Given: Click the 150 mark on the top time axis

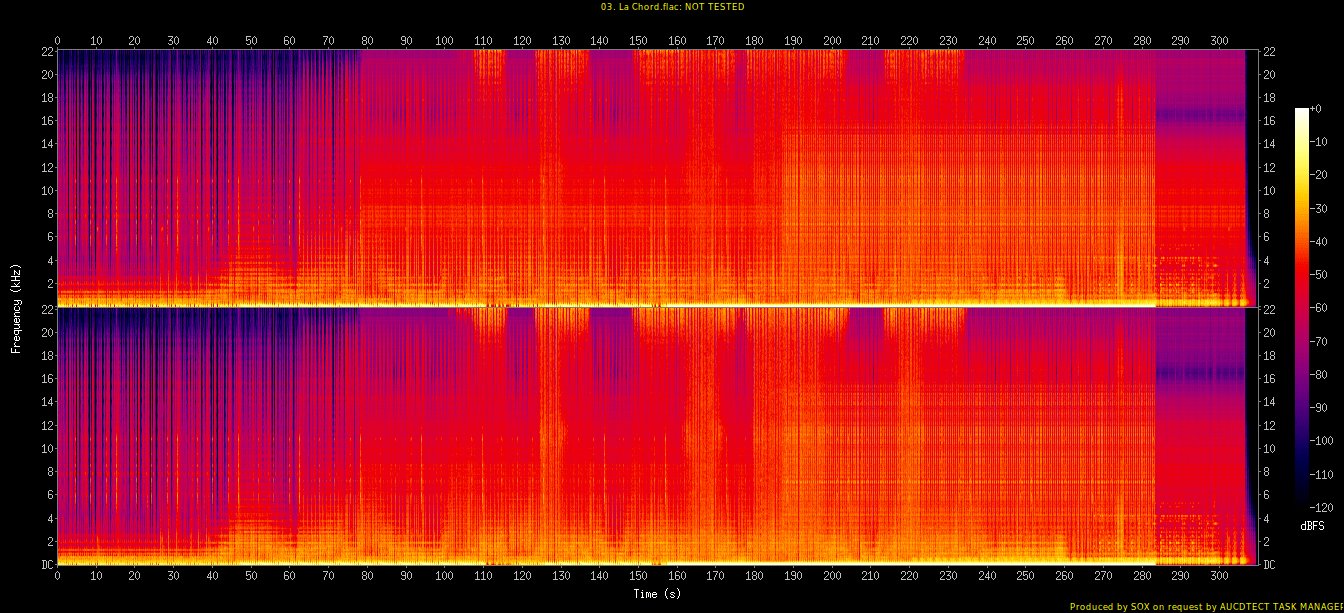Looking at the screenshot, I should pos(638,40).
